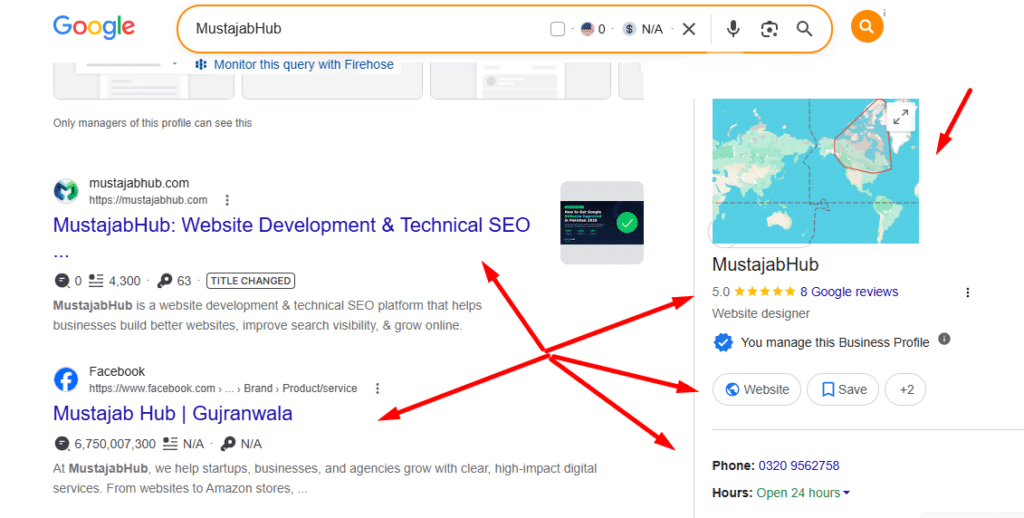
Task: Click the Facebook logo icon
Action: pyautogui.click(x=66, y=380)
